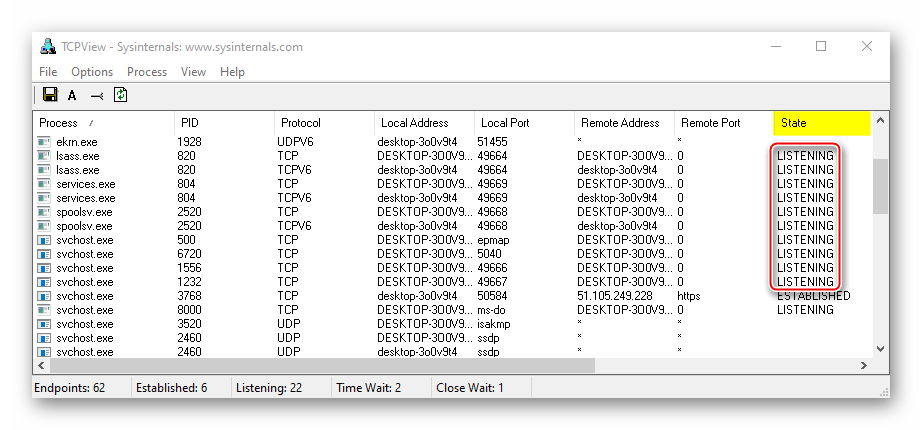
Task: Open the View menu
Action: [193, 72]
